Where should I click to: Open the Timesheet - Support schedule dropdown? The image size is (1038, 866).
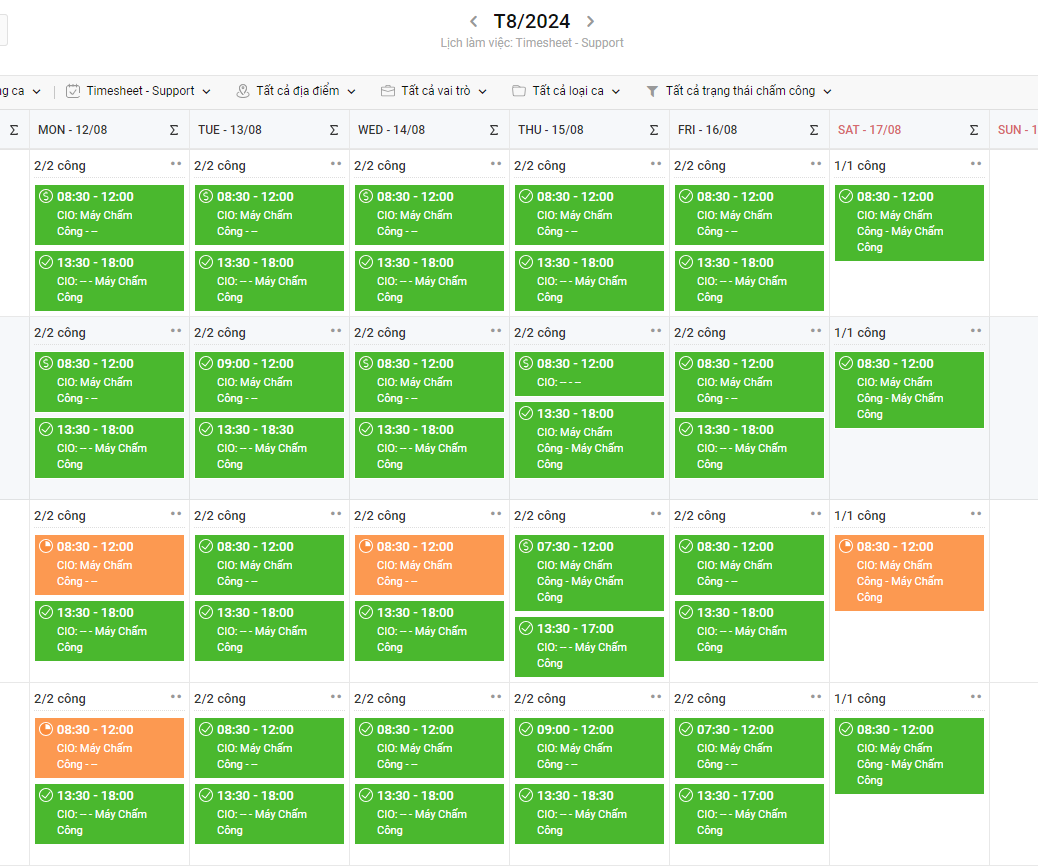click(138, 91)
